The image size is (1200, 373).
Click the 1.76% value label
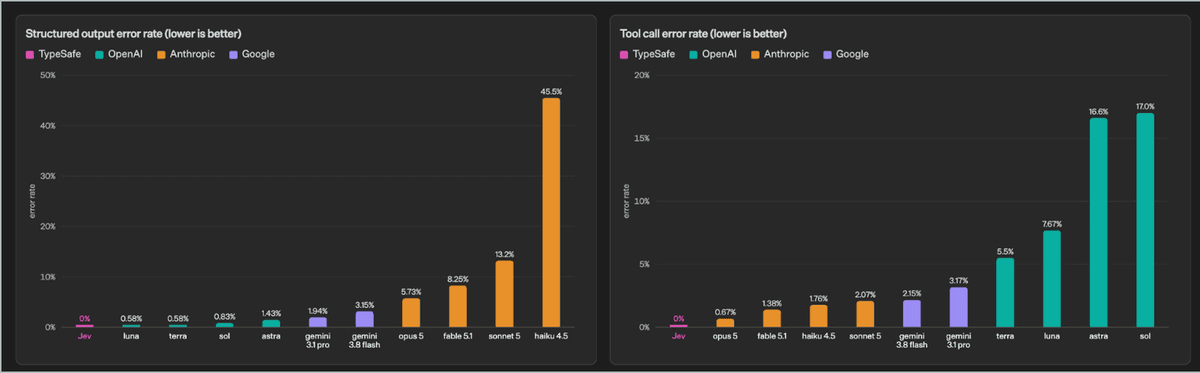[x=819, y=298]
